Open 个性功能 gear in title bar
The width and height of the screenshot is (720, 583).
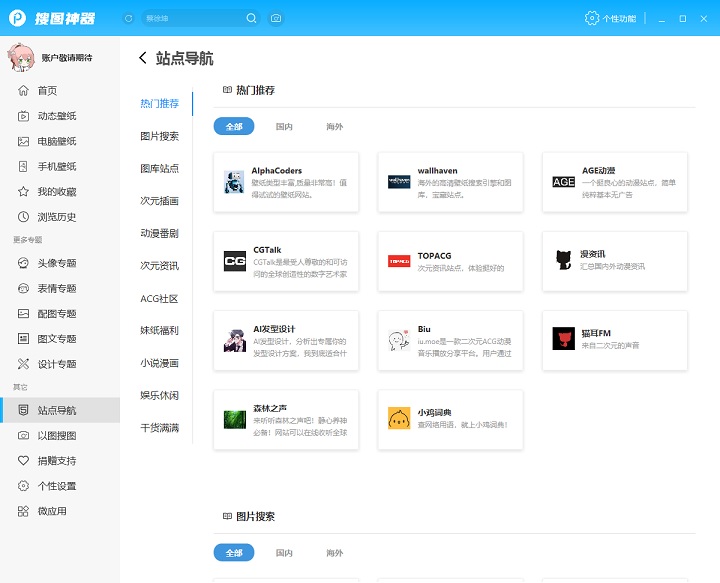click(592, 18)
